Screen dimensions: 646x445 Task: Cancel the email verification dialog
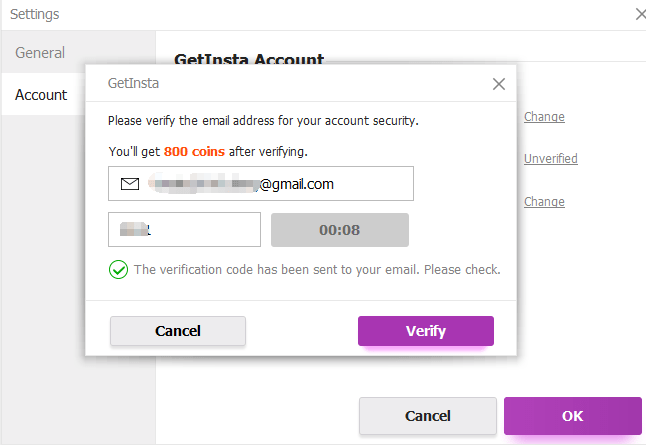[178, 331]
